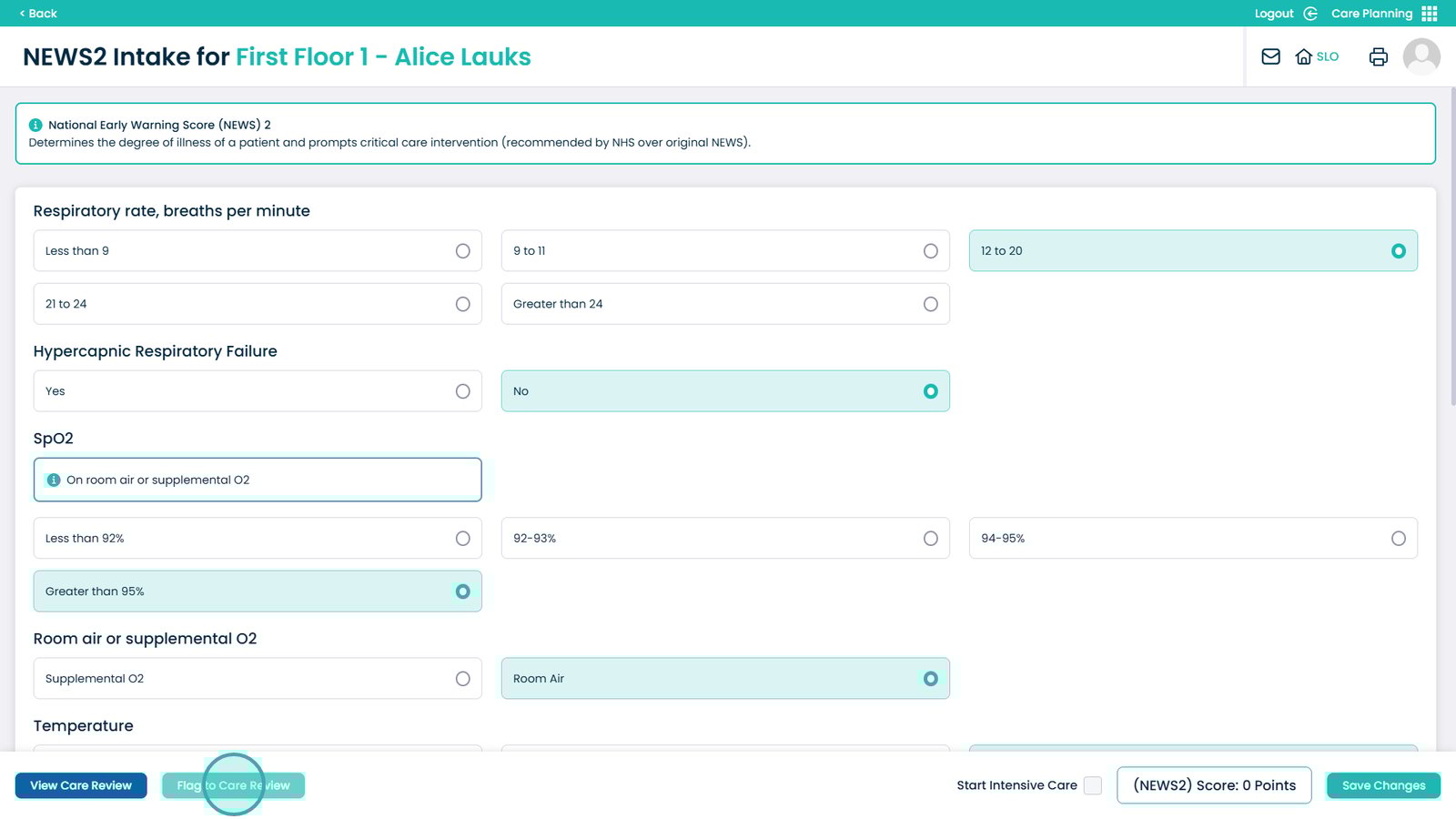
Task: Click the NEWS2 Score points box
Action: click(1214, 785)
